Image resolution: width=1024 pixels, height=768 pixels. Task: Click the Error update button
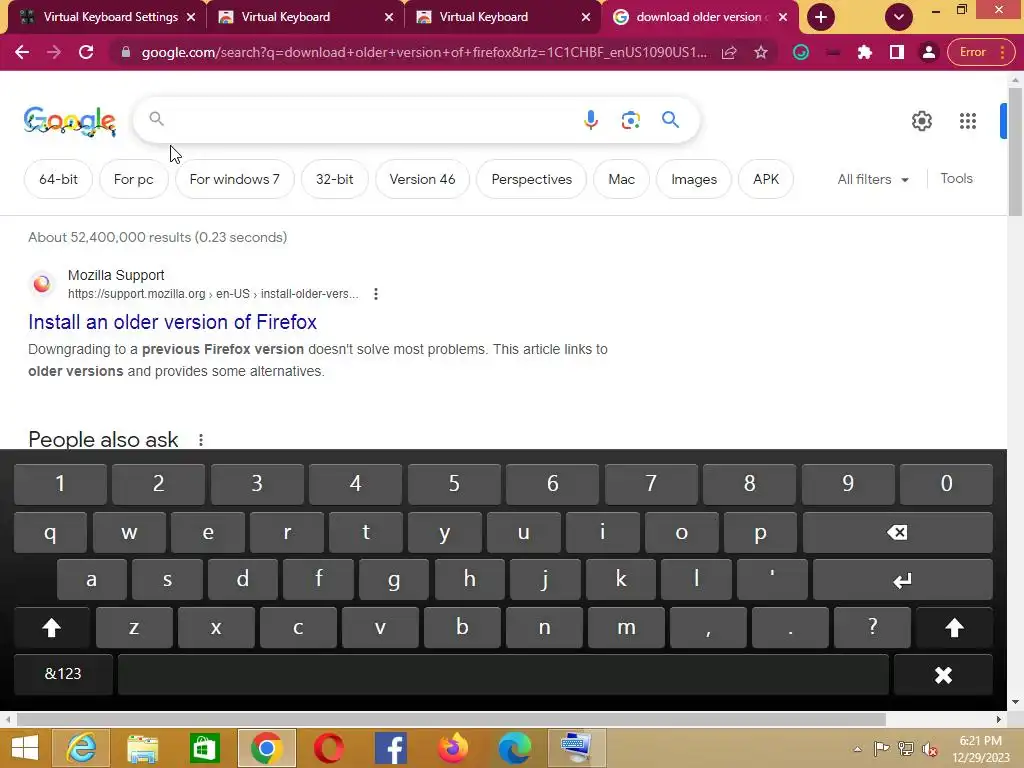pyautogui.click(x=980, y=52)
